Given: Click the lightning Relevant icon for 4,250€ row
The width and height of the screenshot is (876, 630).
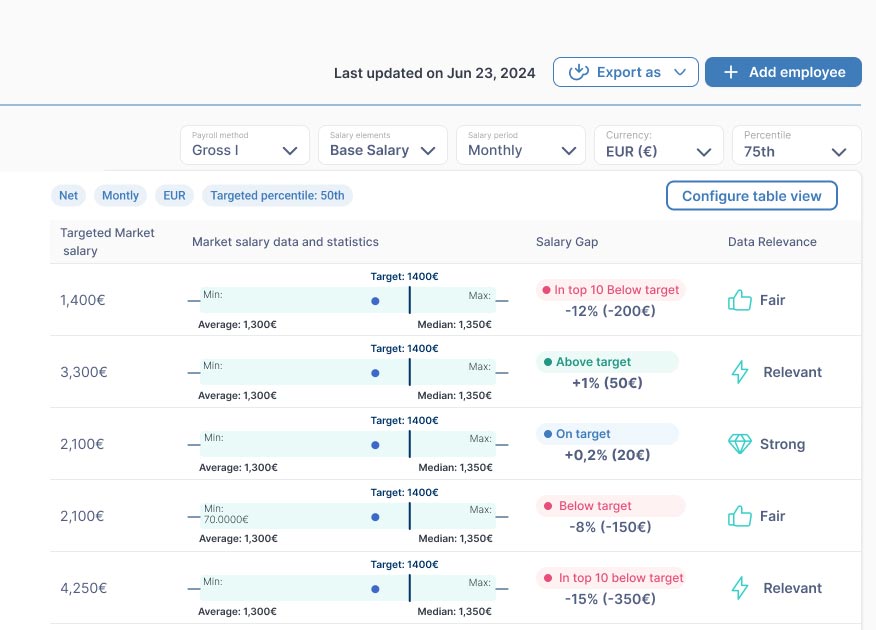Looking at the screenshot, I should click(739, 588).
